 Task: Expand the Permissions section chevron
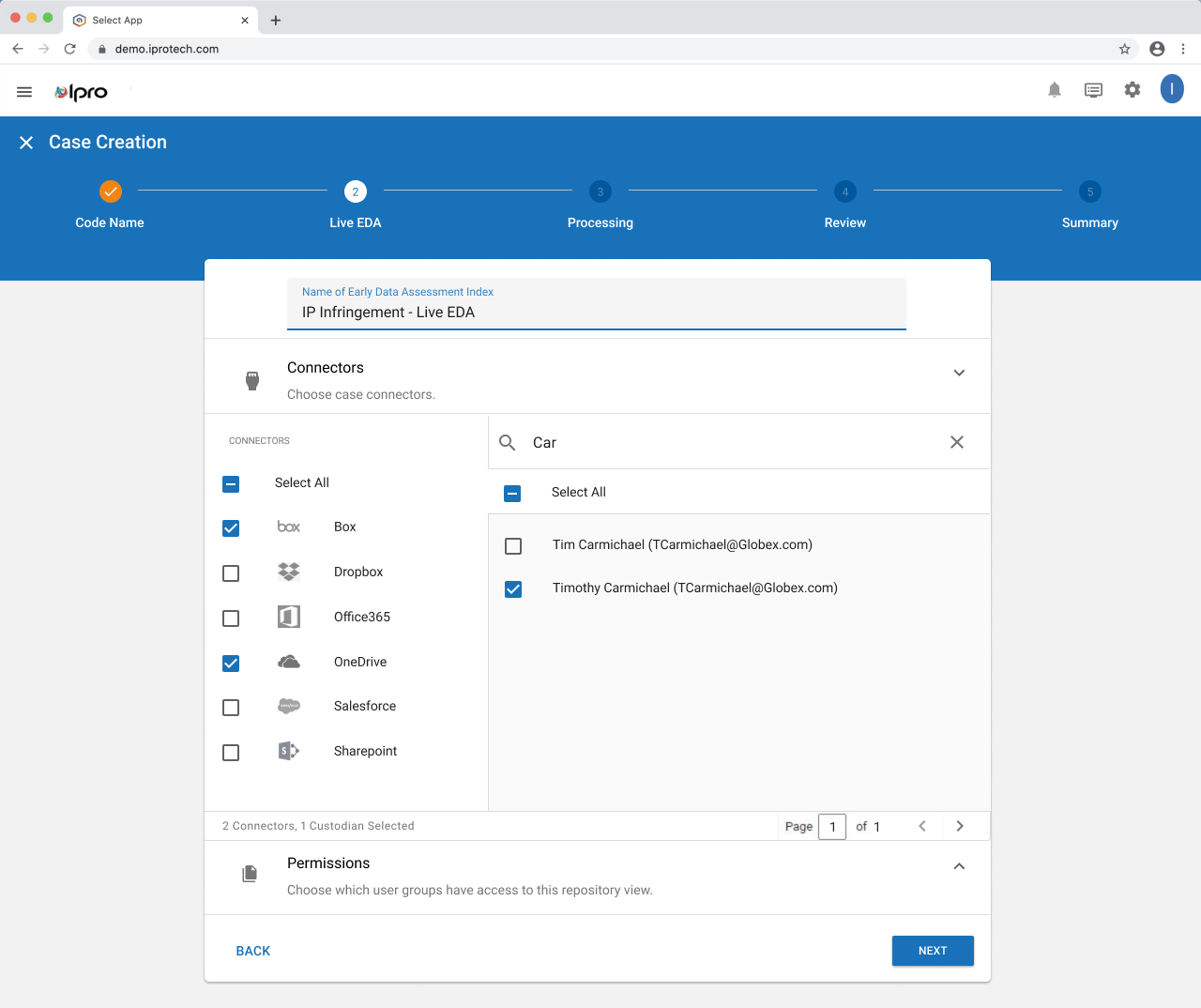(x=959, y=865)
